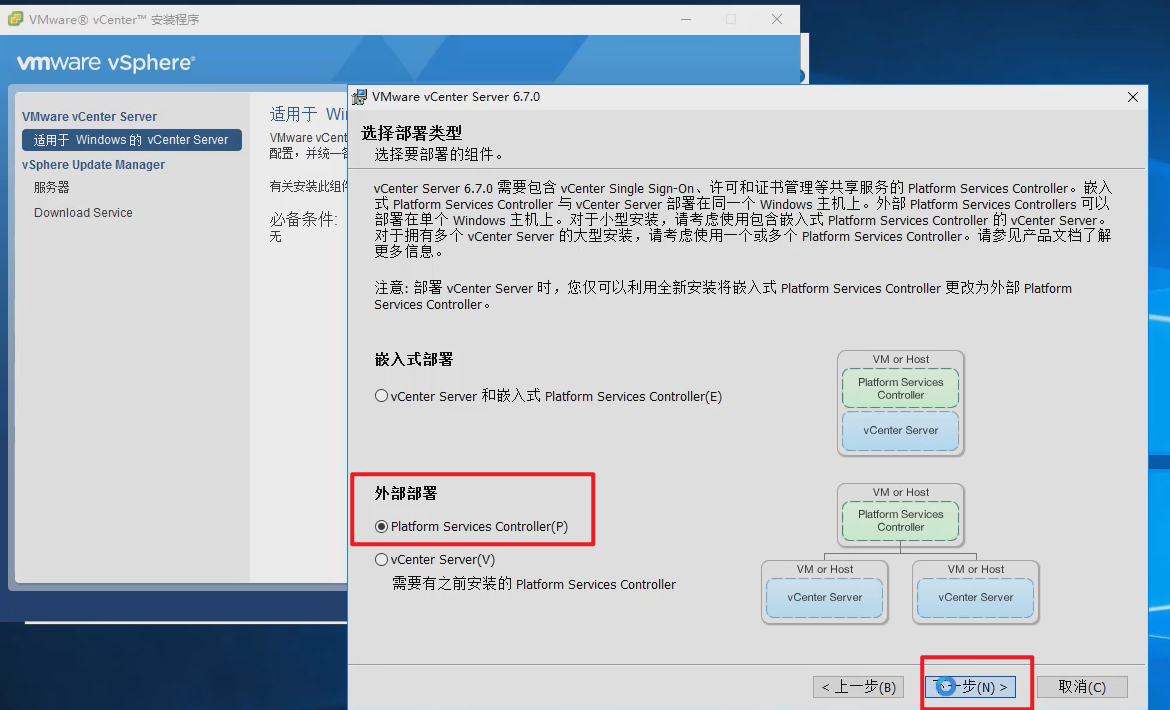Click the VMware vCenter Server sidebar heading
1170x710 pixels.
pyautogui.click(x=90, y=116)
